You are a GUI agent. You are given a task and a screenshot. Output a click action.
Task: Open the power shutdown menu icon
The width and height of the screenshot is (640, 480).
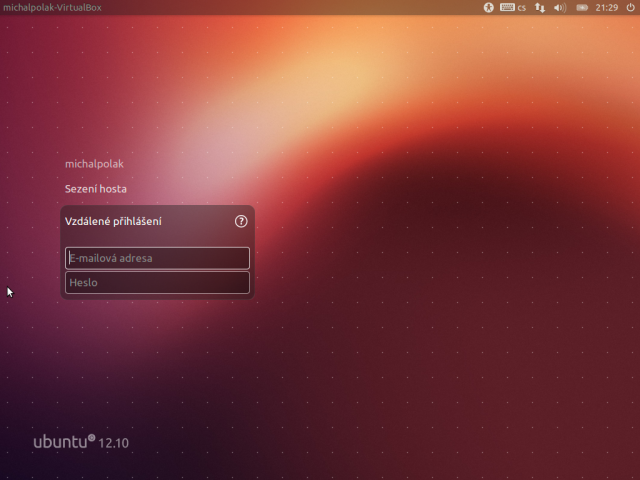coord(630,7)
